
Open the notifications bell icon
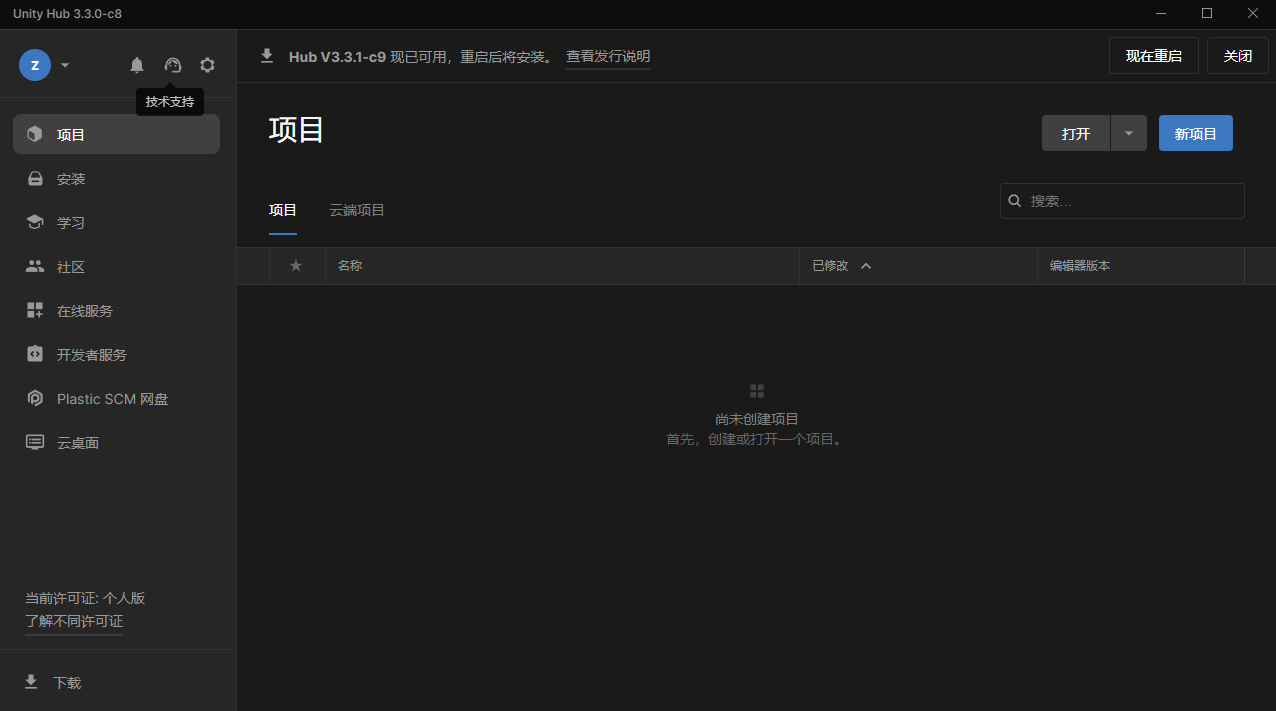137,65
